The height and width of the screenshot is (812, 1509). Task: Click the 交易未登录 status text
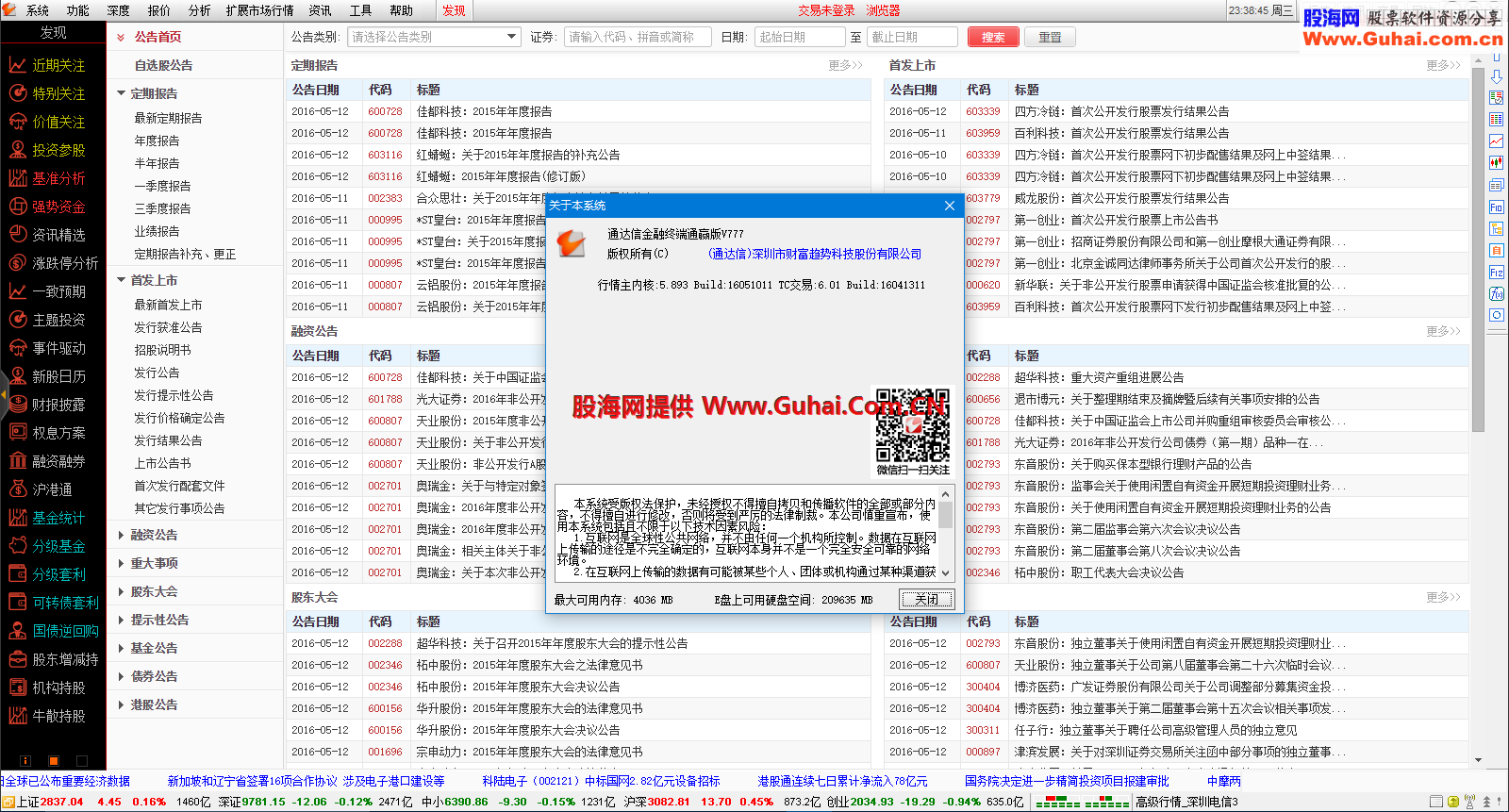coord(826,10)
